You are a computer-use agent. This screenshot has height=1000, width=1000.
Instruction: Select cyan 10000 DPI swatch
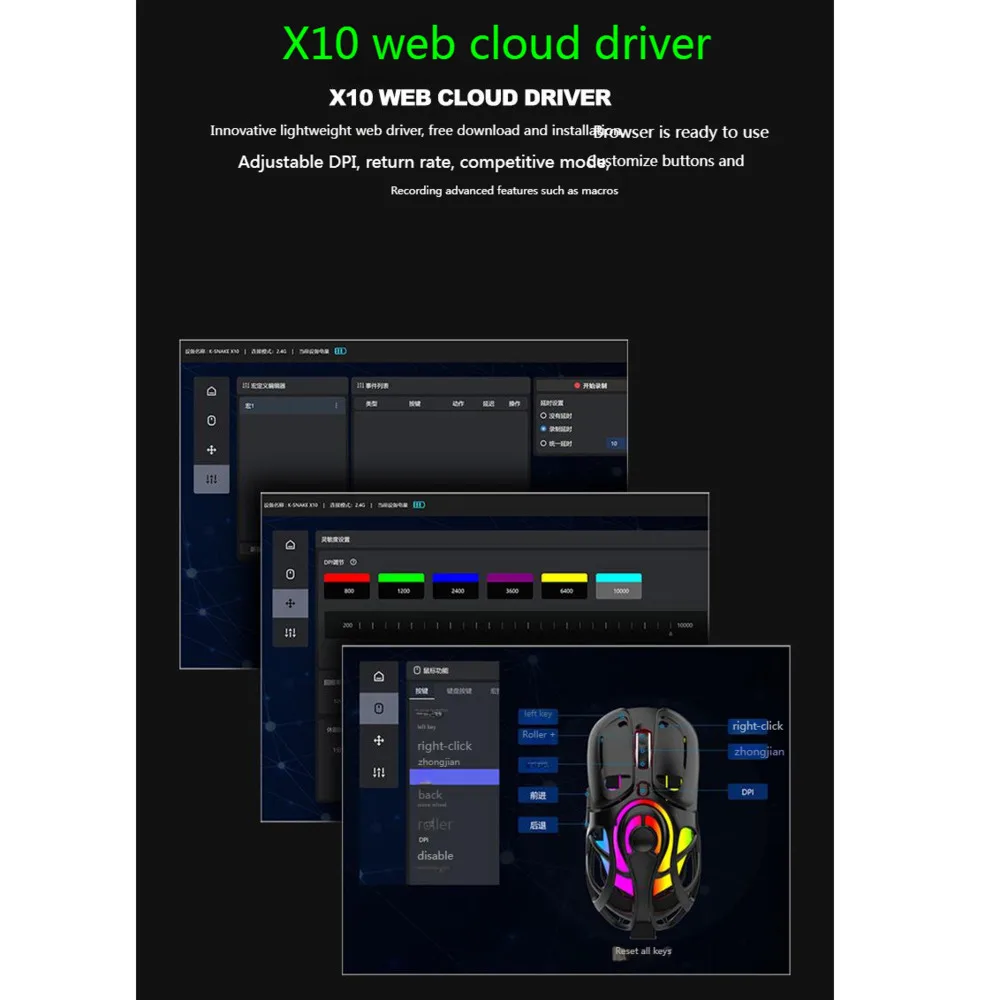click(x=619, y=585)
